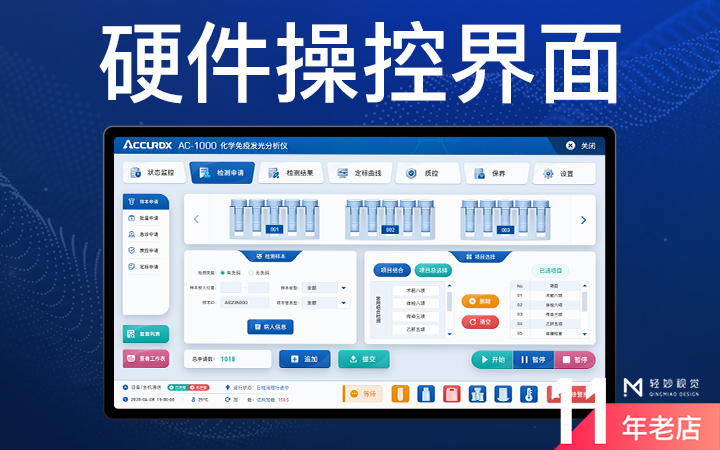
Task: Show next sample racks with right arrow
Action: pos(583,220)
